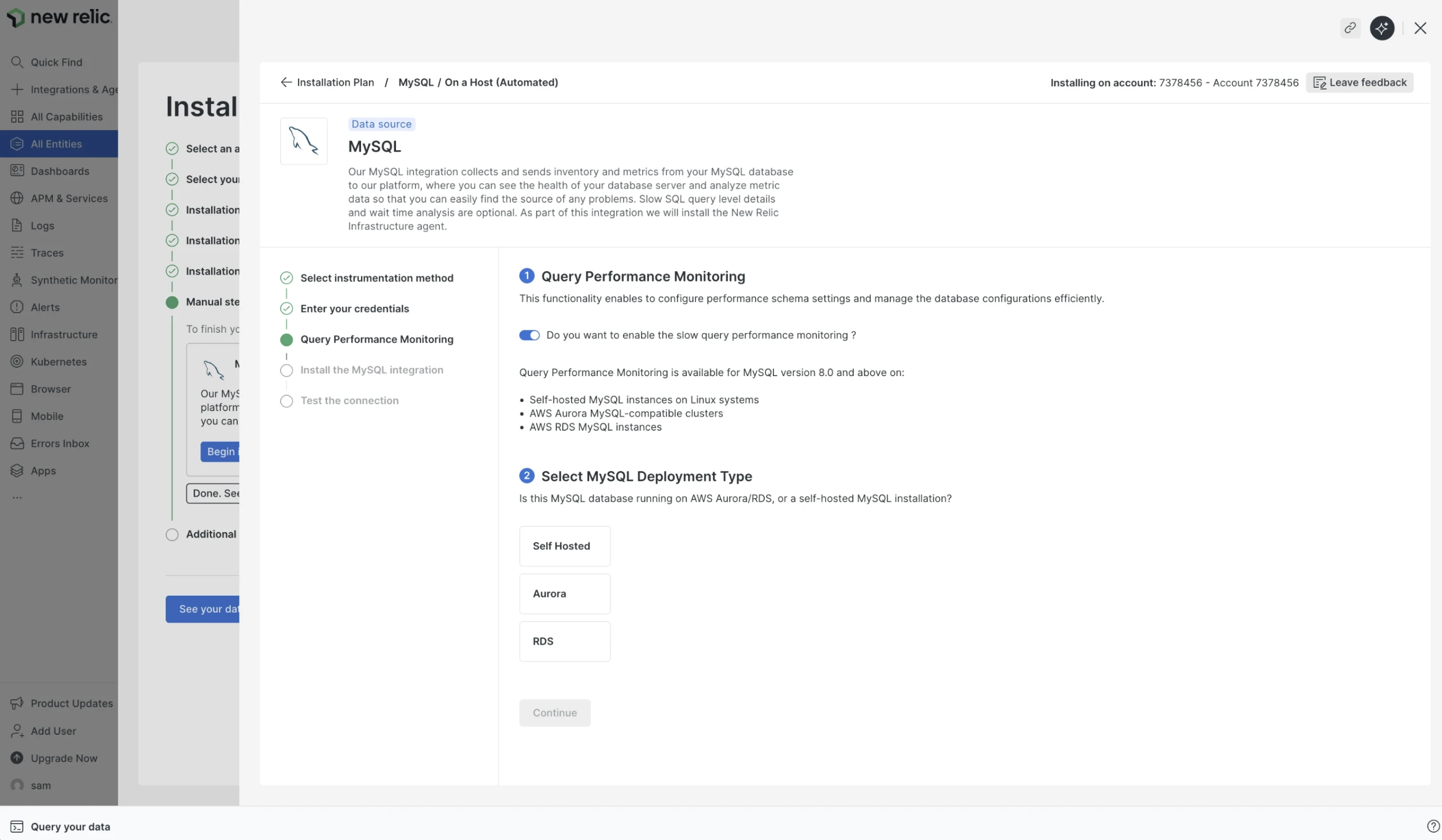
Task: Open Install the MySQL integration step
Action: [371, 370]
